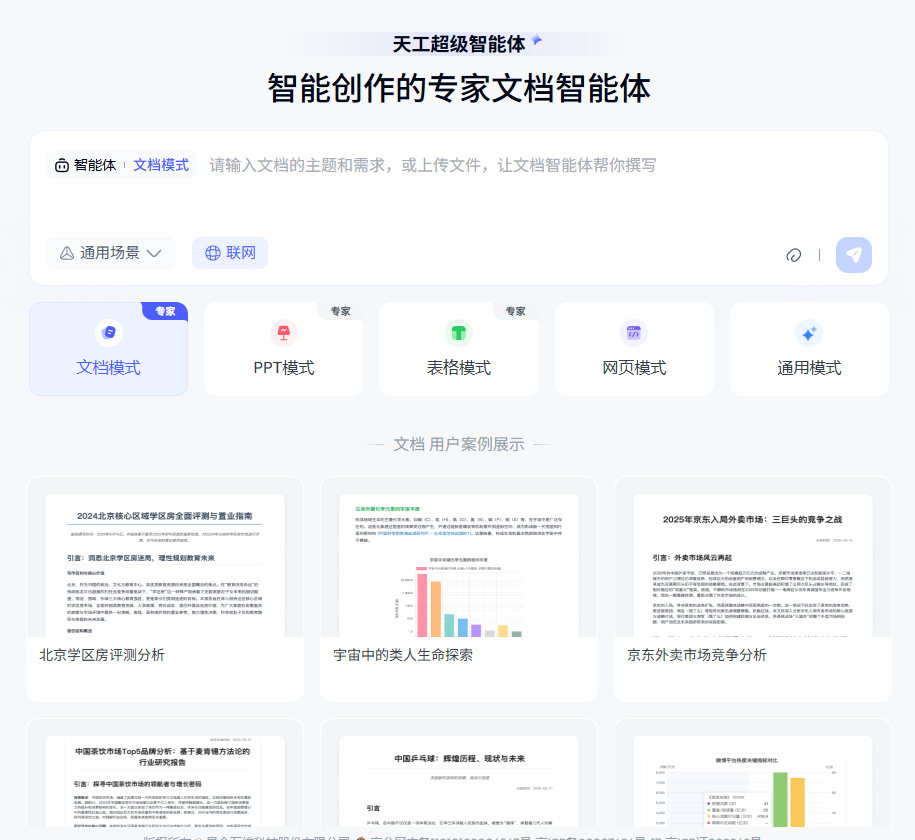Click the 网页模式 code icon

click(634, 333)
